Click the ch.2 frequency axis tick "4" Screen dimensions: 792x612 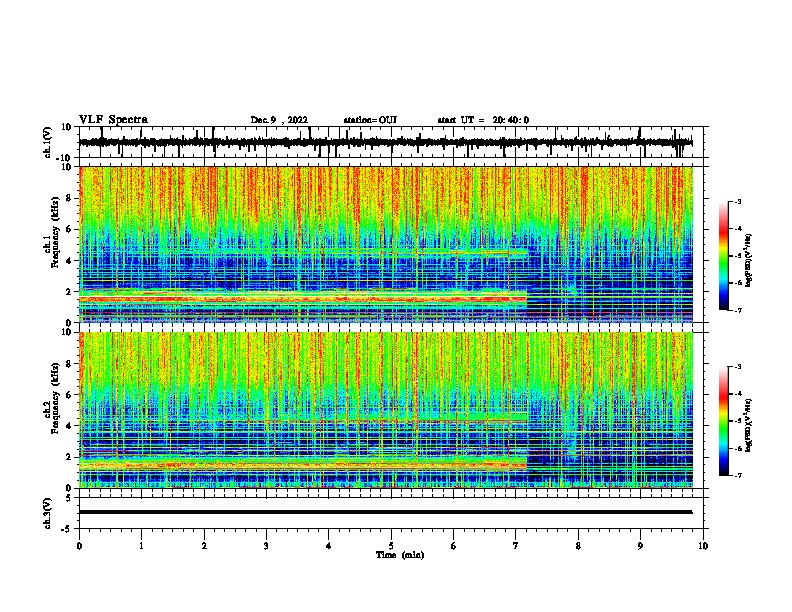[70, 426]
